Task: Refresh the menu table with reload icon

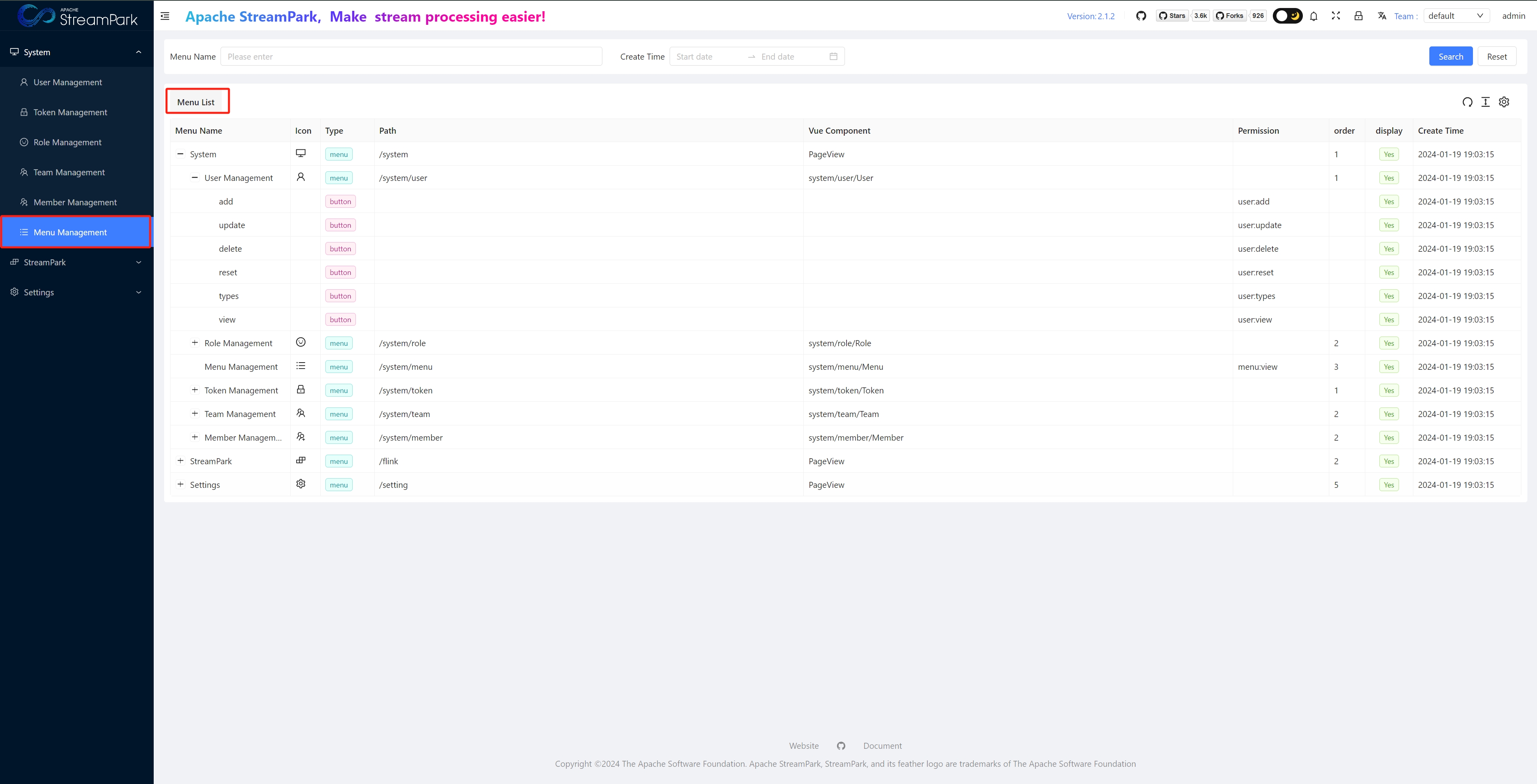Action: tap(1467, 102)
